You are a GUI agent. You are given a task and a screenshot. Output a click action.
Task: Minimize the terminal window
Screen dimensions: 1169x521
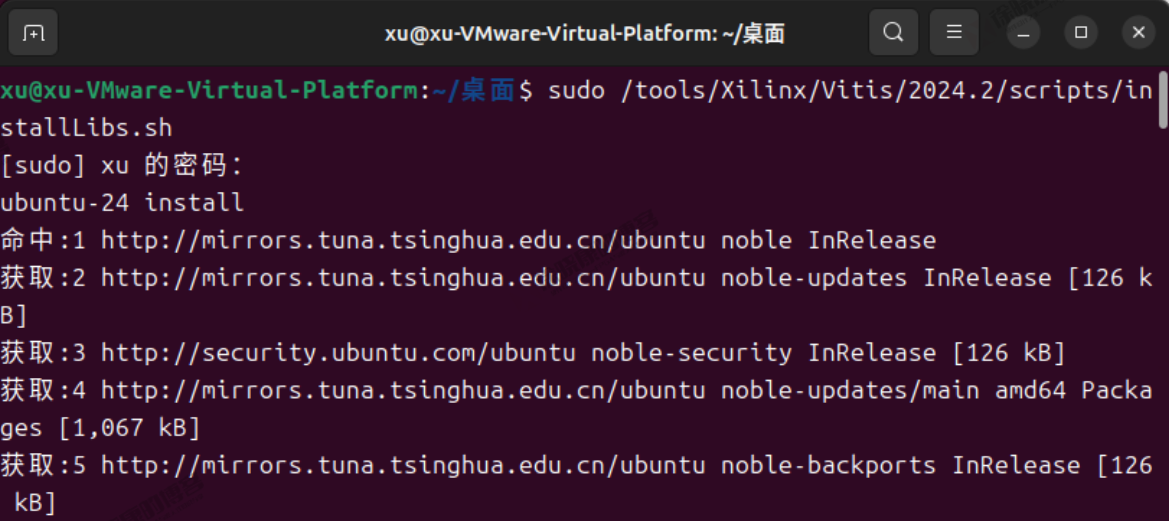tap(1023, 34)
